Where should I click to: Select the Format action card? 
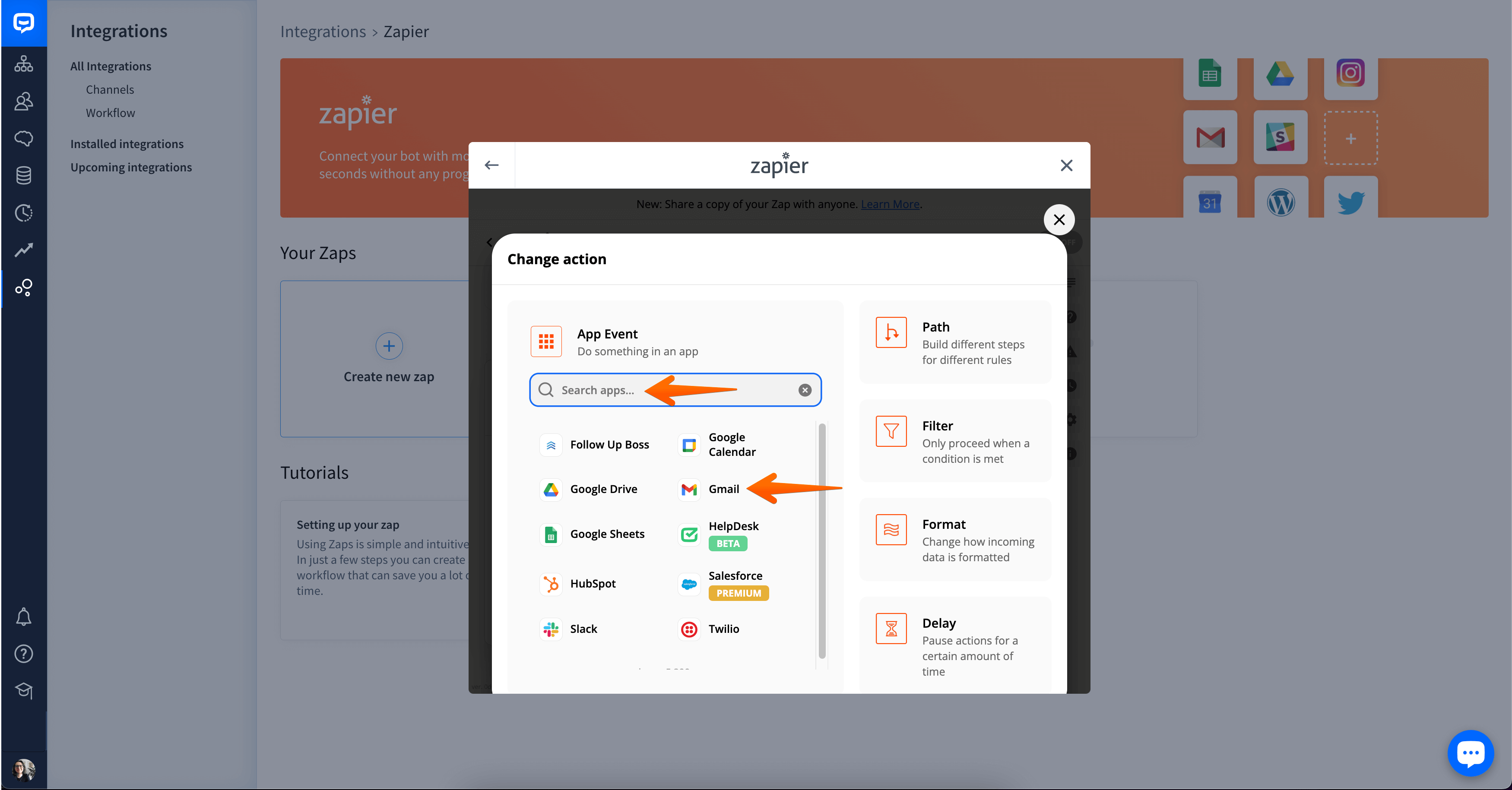955,539
